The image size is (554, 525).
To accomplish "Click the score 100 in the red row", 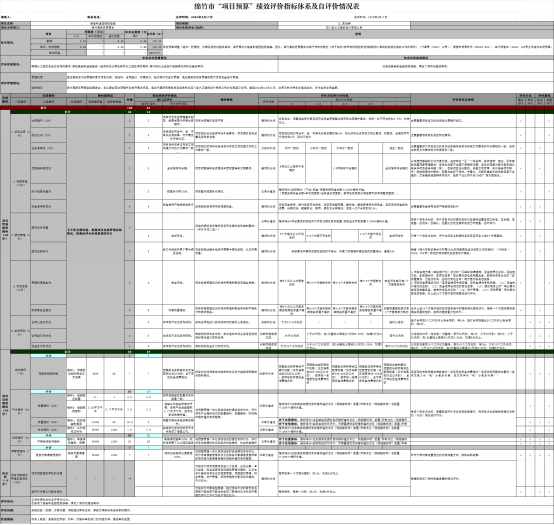I will (x=129, y=108).
